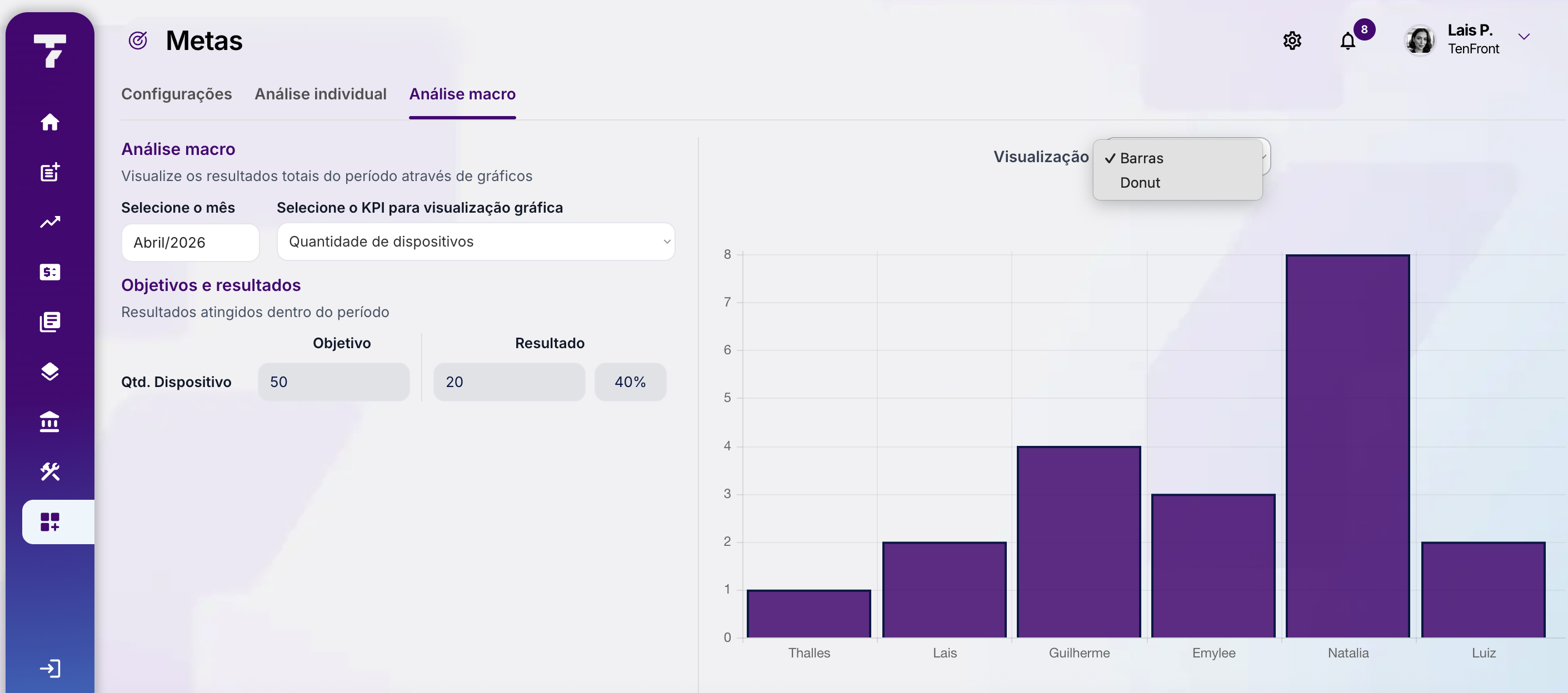Open the trending chart sidebar icon
Screen dimensions: 1568x693
[50, 222]
